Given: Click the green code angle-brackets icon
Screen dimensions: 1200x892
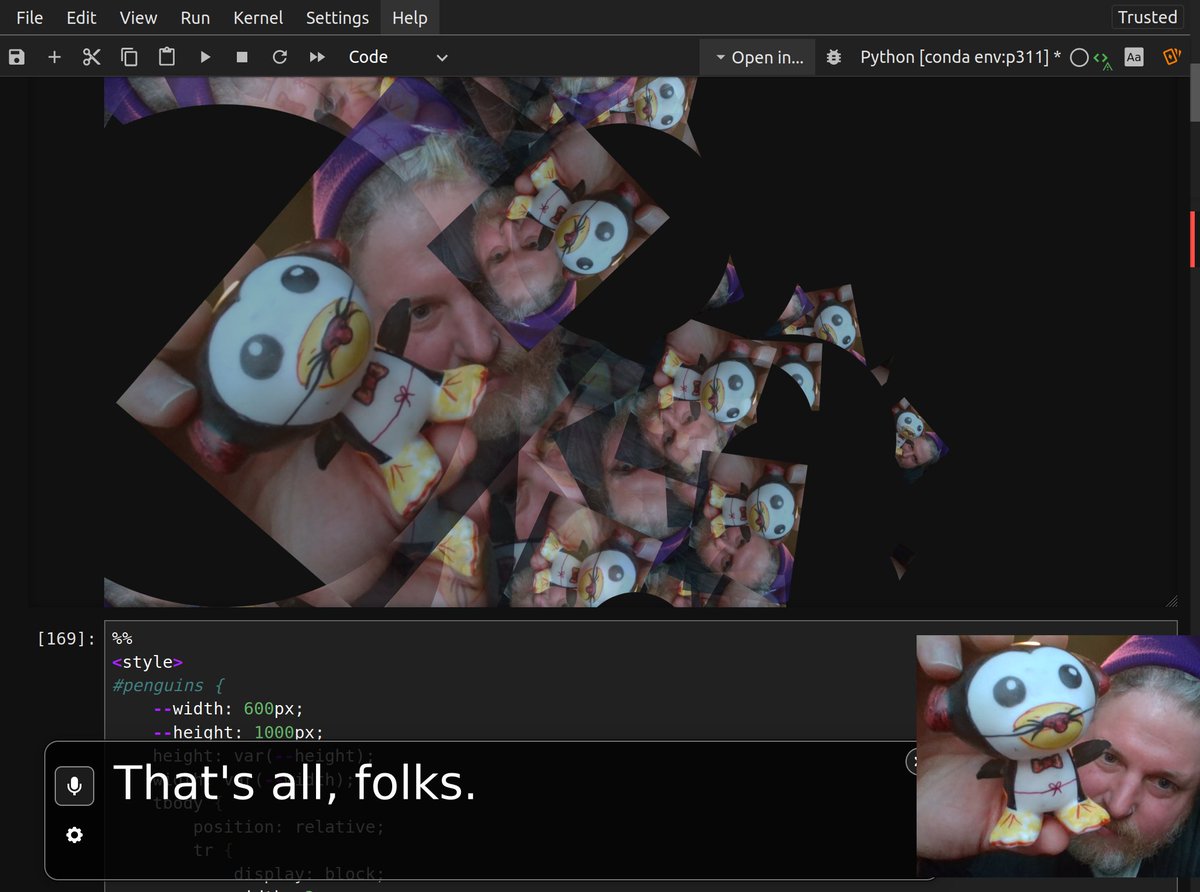Looking at the screenshot, I should click(x=1102, y=58).
